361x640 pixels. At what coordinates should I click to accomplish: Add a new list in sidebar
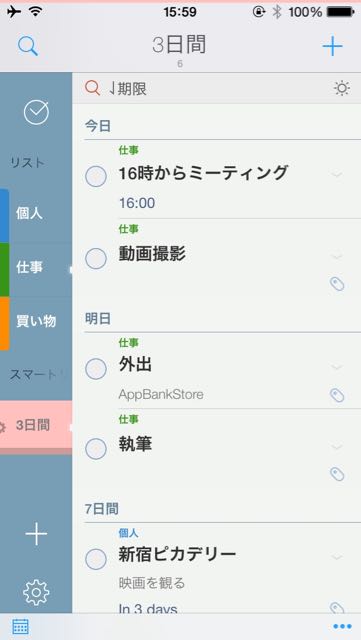pyautogui.click(x=36, y=533)
